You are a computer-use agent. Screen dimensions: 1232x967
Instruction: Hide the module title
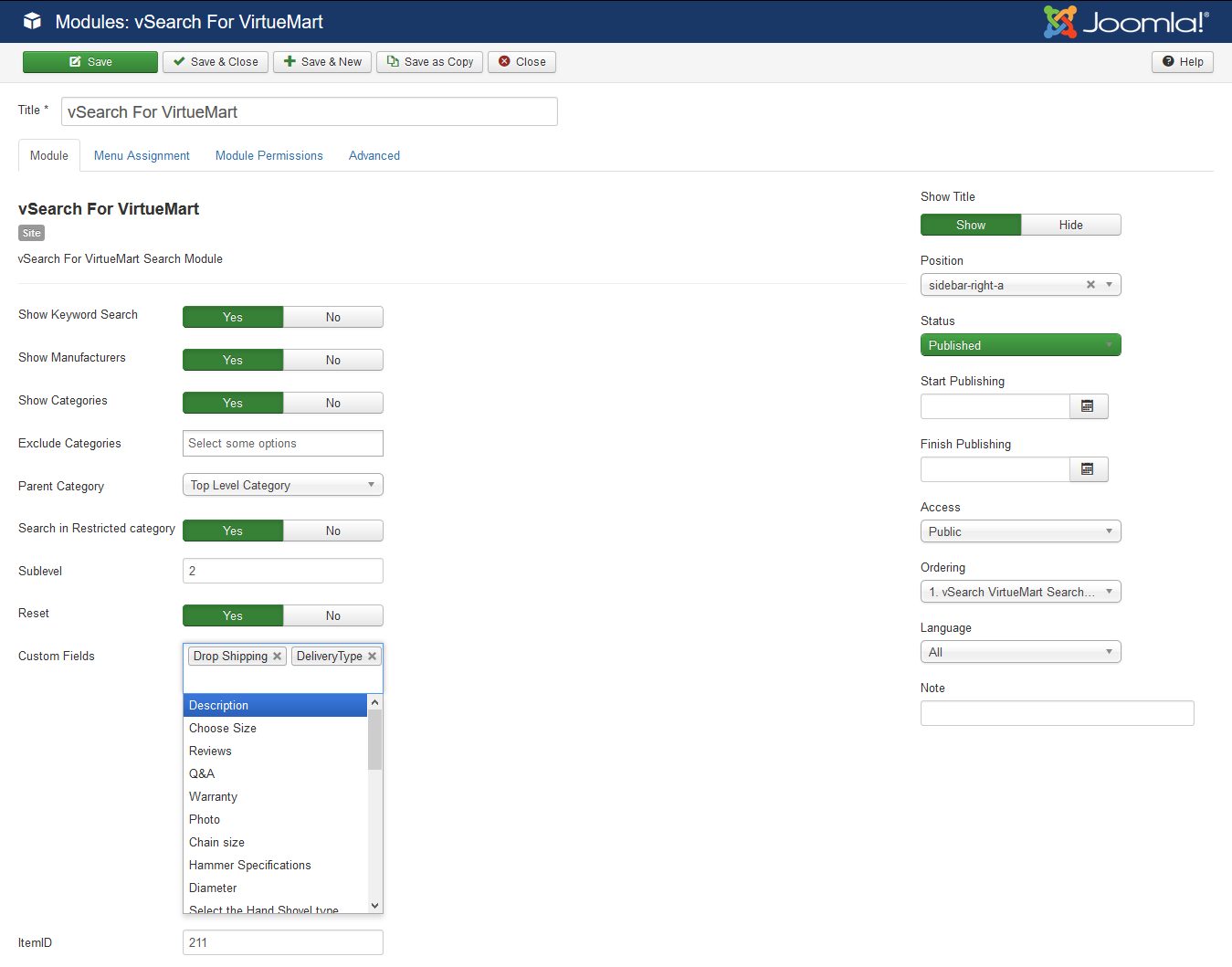point(1070,225)
